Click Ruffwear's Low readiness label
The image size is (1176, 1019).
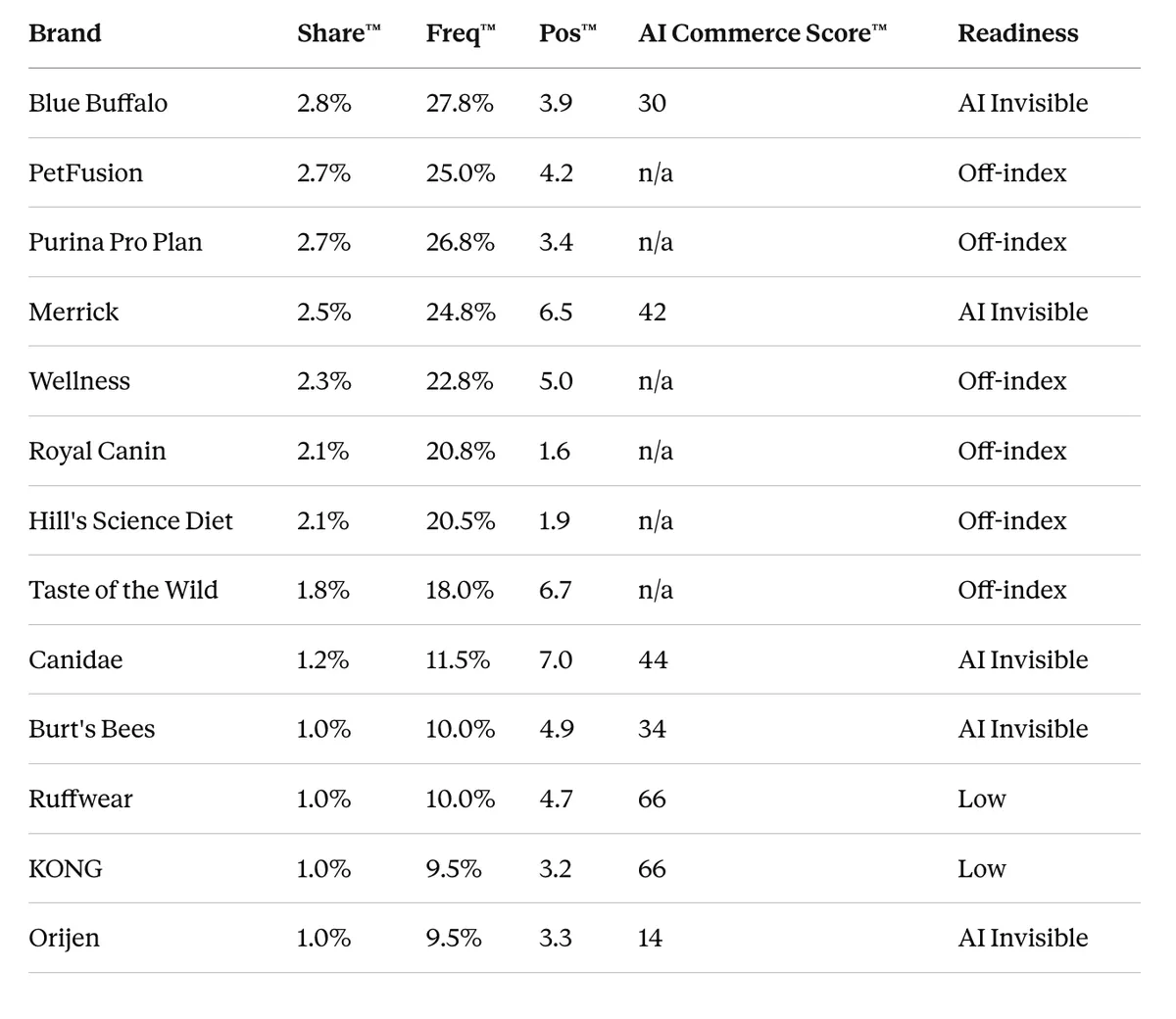pyautogui.click(x=982, y=799)
